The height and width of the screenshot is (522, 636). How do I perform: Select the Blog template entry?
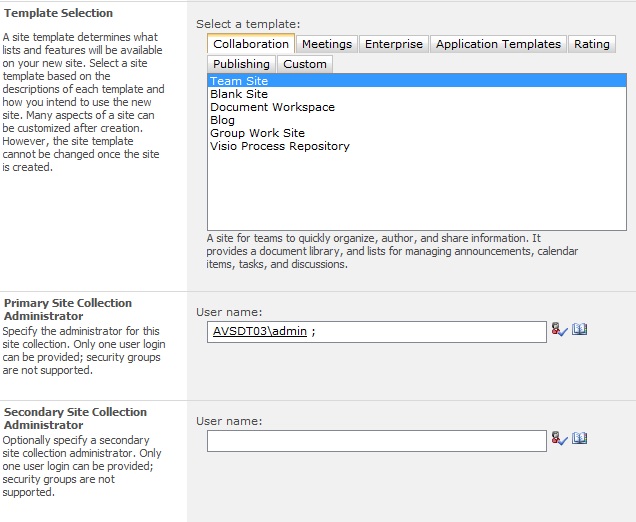417,120
